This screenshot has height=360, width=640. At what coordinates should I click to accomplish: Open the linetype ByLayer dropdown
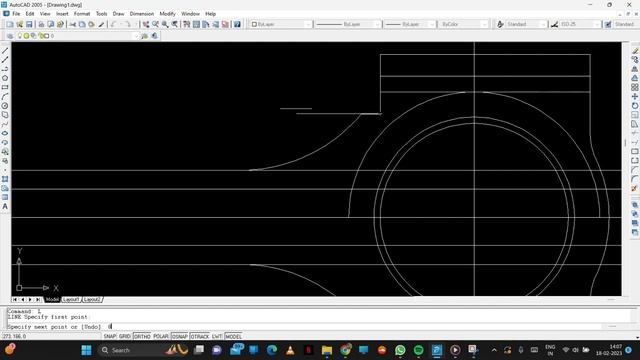coord(348,24)
